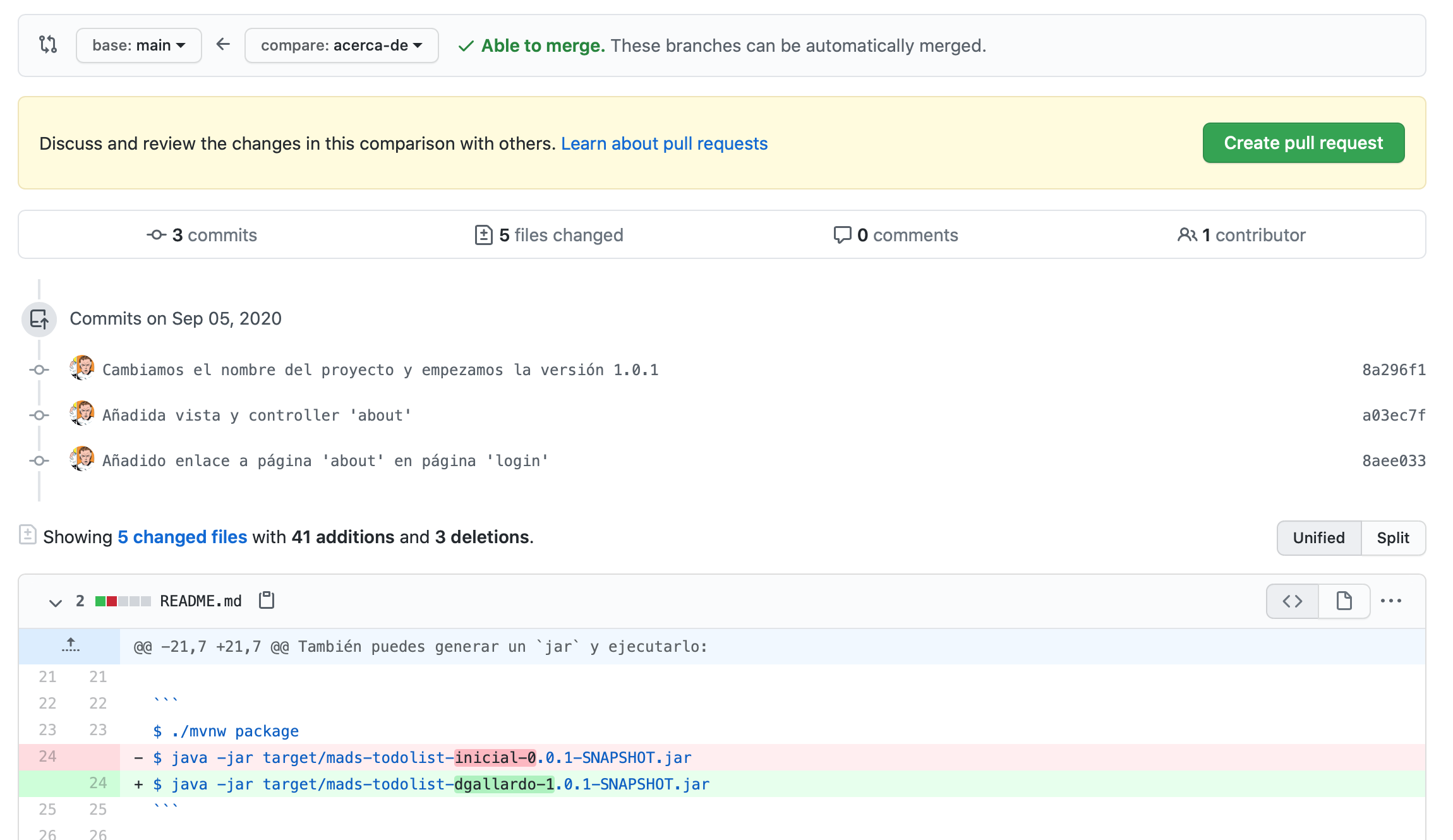Open commit hash 8a296f1
Image resolution: width=1453 pixels, height=840 pixels.
click(x=1394, y=370)
